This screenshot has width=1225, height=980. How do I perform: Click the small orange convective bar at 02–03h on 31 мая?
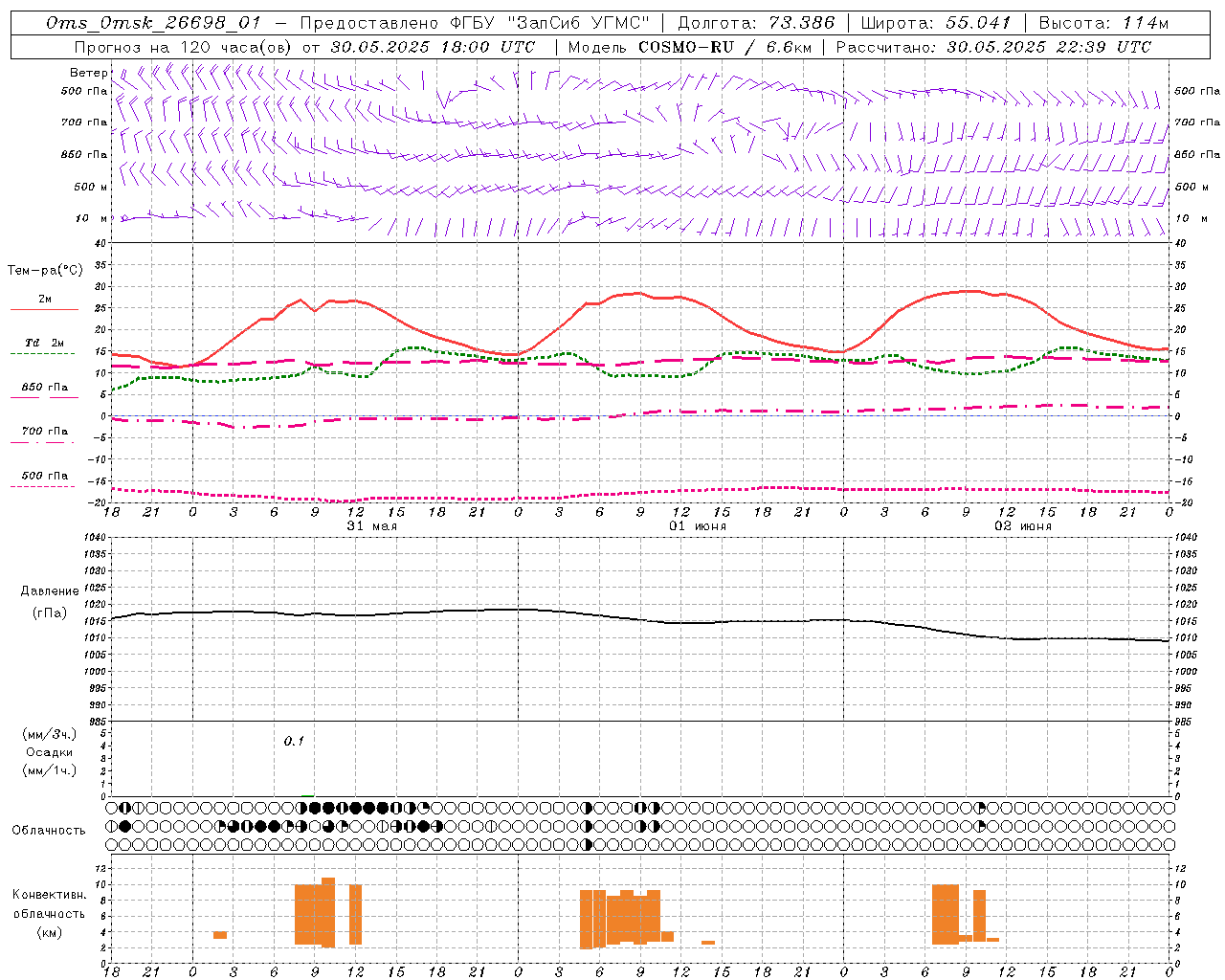pos(220,935)
